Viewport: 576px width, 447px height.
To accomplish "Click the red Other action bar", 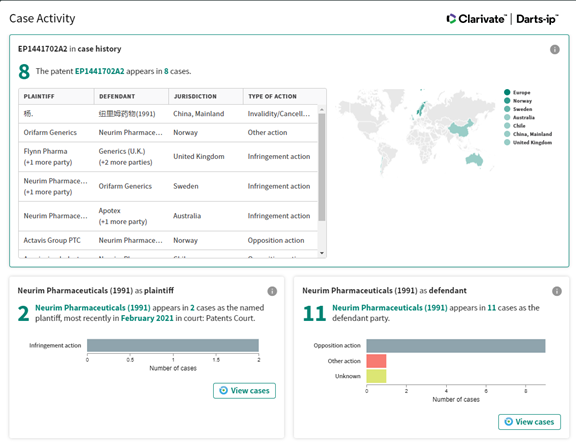I will pyautogui.click(x=376, y=361).
